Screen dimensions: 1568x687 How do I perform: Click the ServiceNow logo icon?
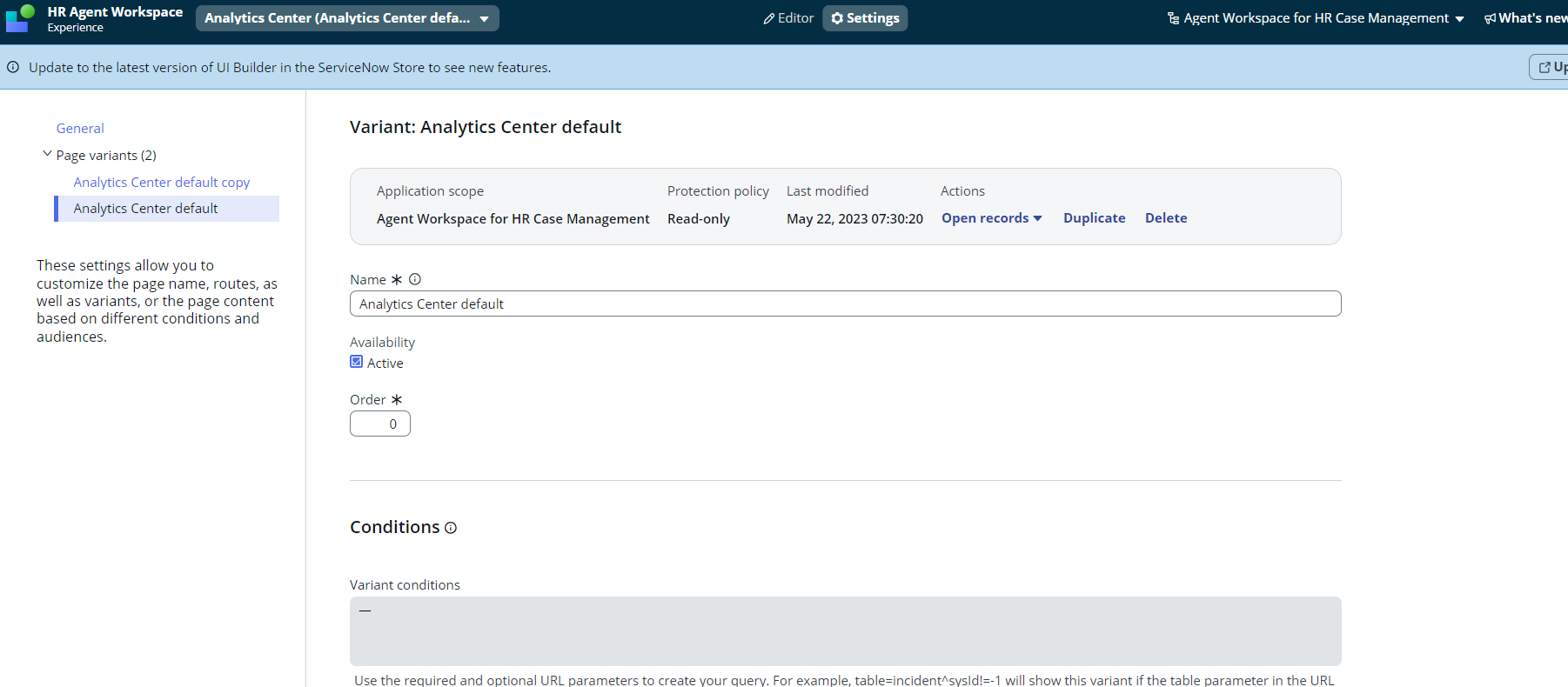pyautogui.click(x=19, y=18)
